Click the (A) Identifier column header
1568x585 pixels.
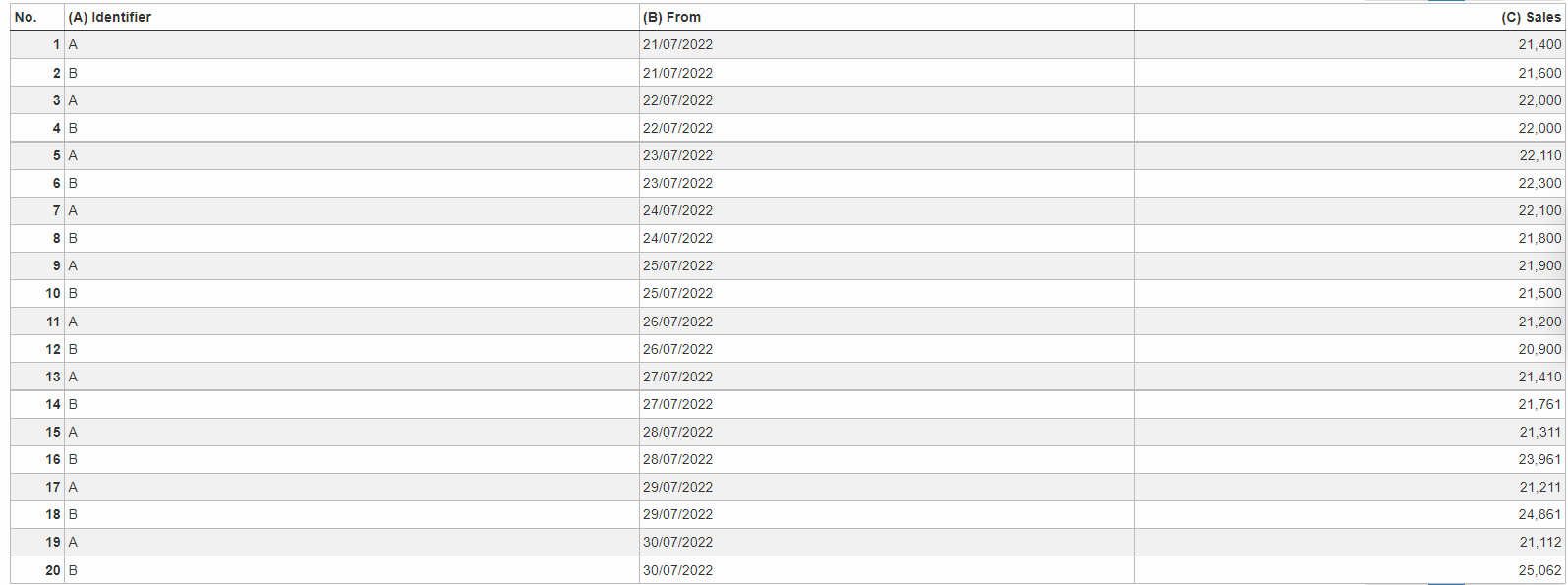[x=110, y=17]
